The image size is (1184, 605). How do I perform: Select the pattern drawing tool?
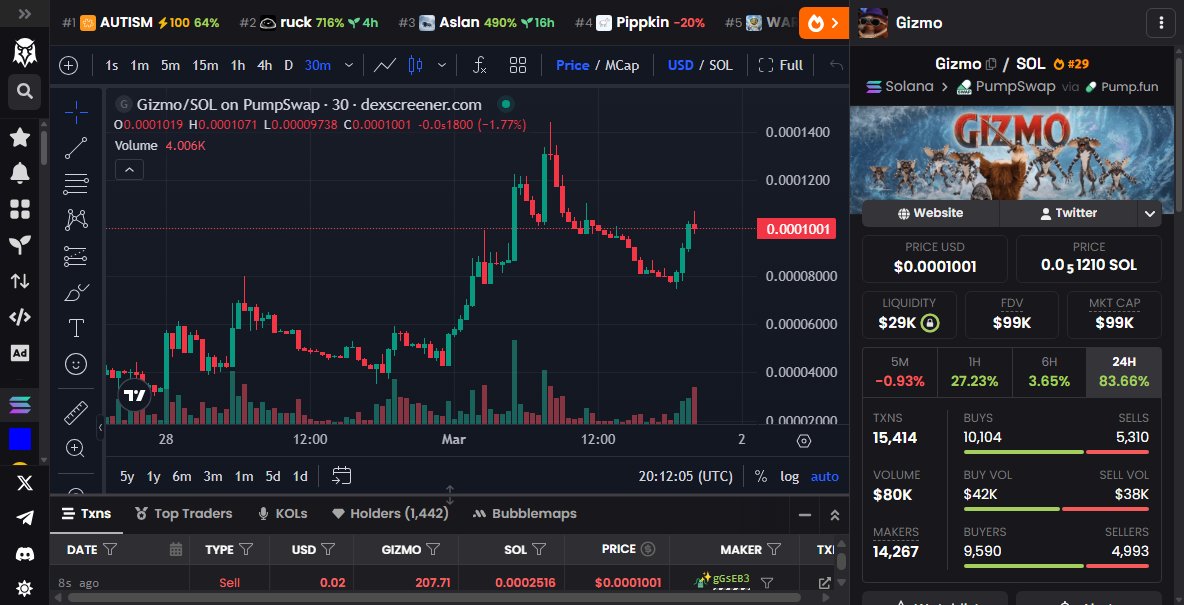(x=76, y=220)
